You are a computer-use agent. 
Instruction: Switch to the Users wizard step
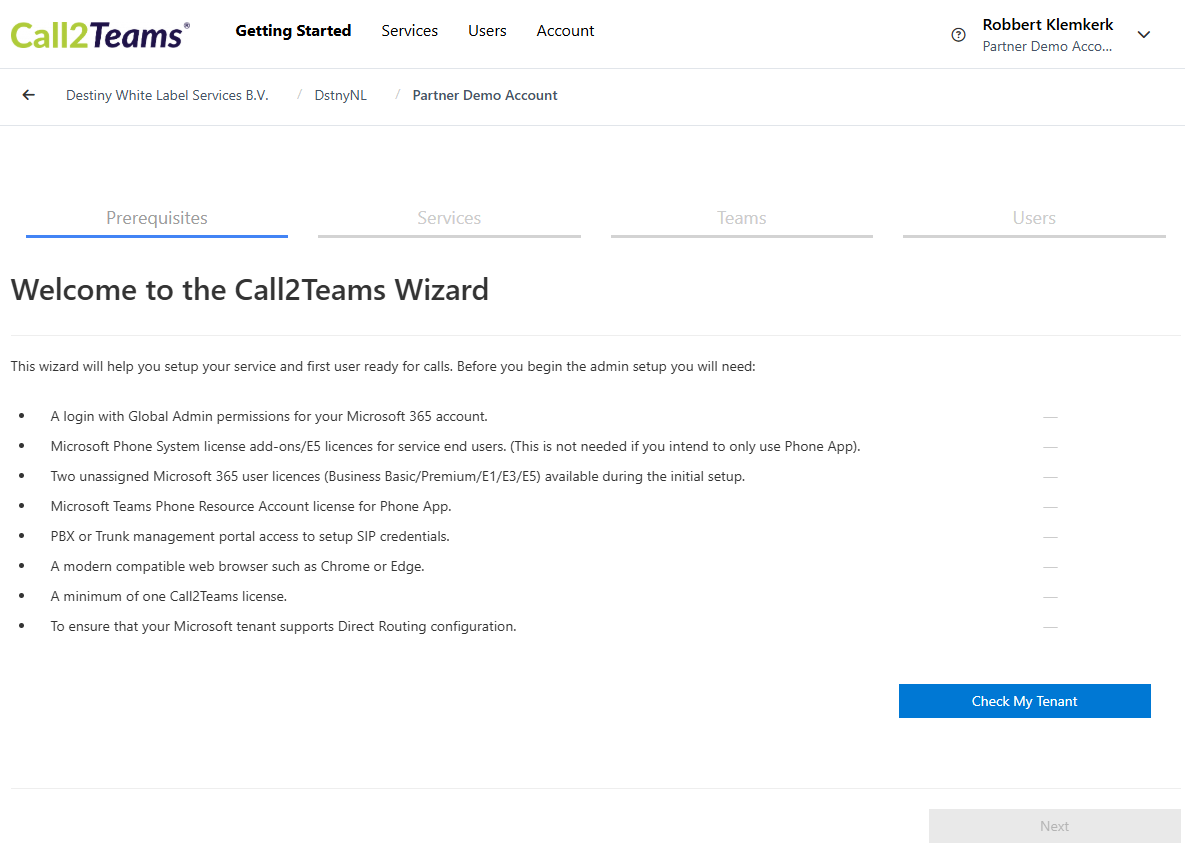[1034, 218]
